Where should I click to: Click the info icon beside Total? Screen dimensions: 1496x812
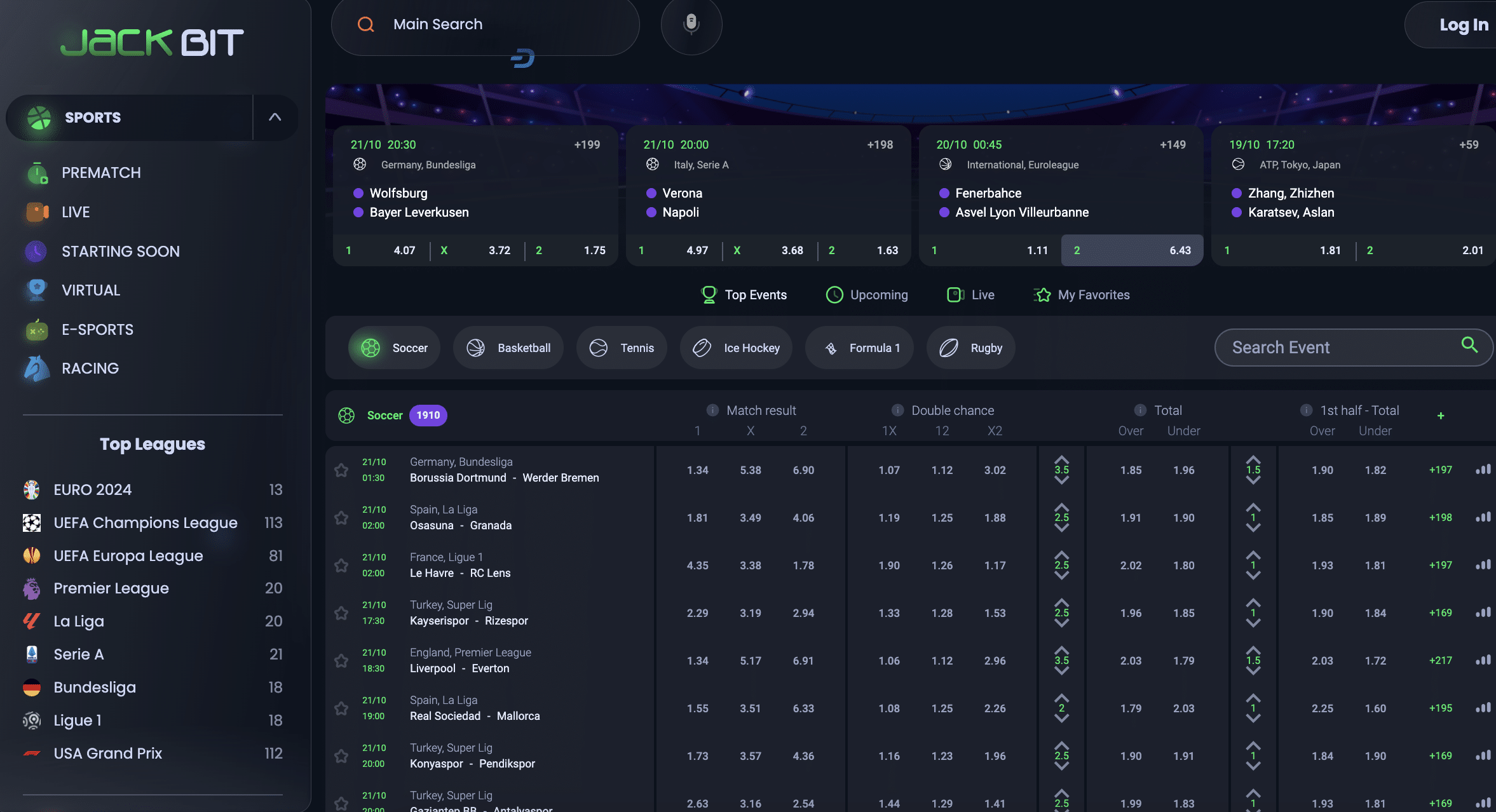tap(1140, 410)
